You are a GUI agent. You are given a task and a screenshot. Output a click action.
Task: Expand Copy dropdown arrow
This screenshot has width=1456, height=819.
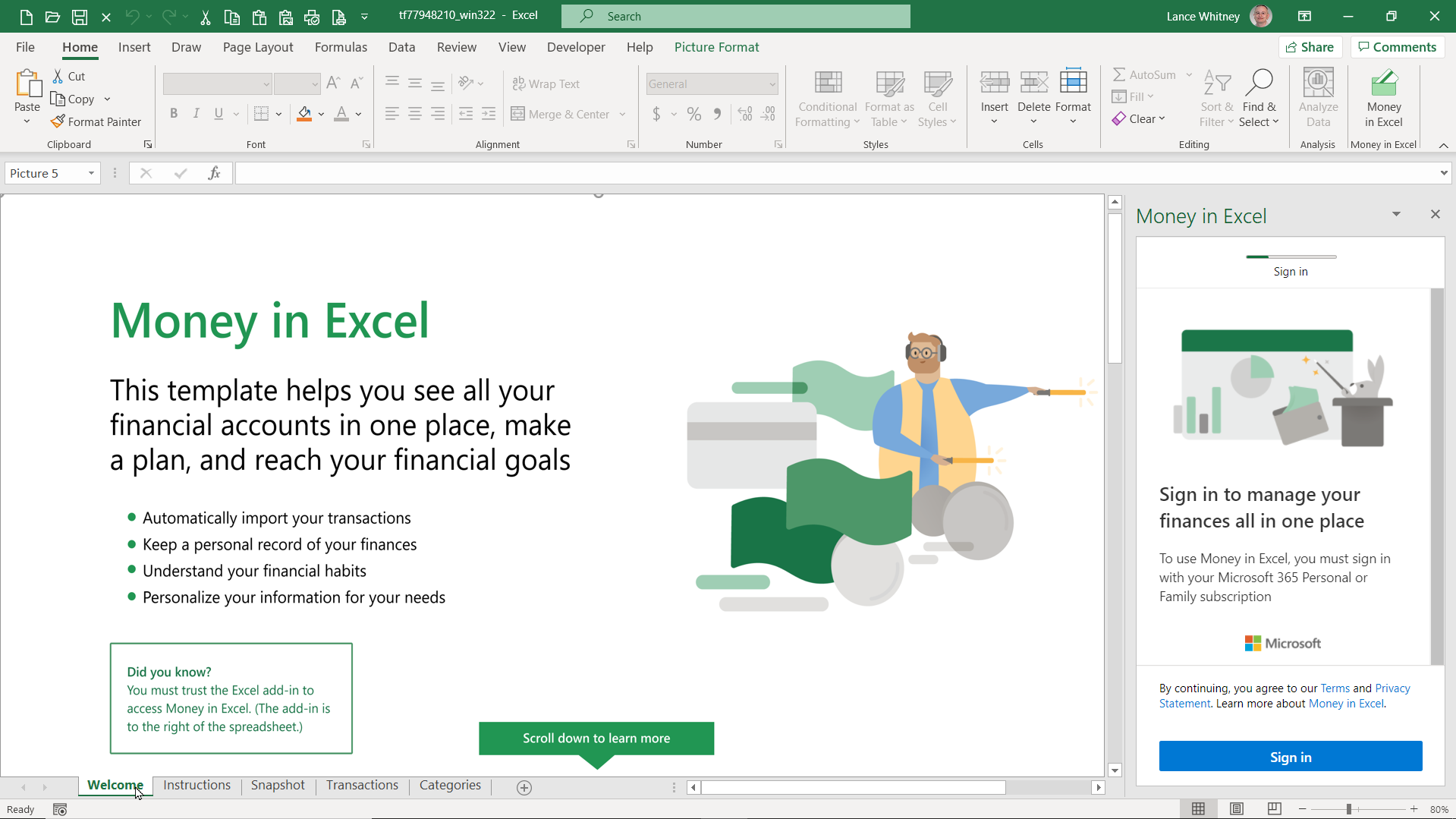(x=107, y=99)
